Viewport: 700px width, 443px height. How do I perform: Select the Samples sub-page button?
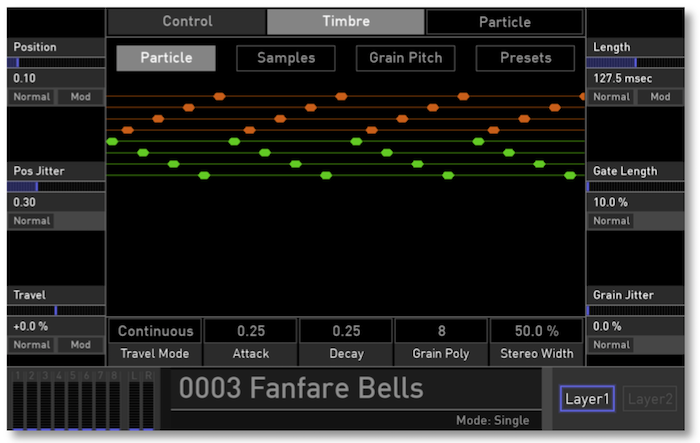(x=286, y=58)
